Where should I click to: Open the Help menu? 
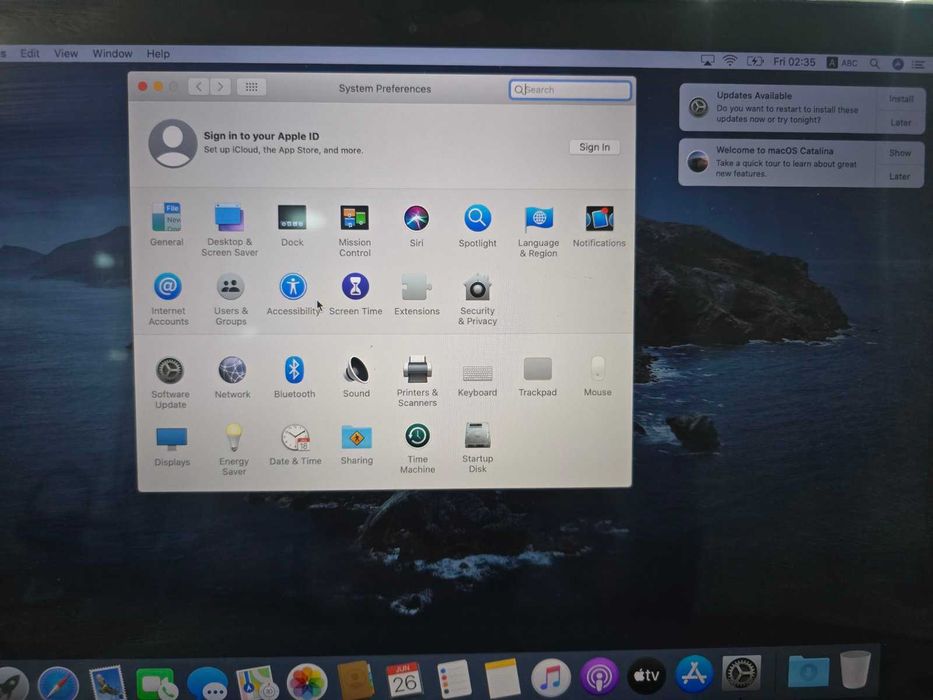[x=158, y=54]
